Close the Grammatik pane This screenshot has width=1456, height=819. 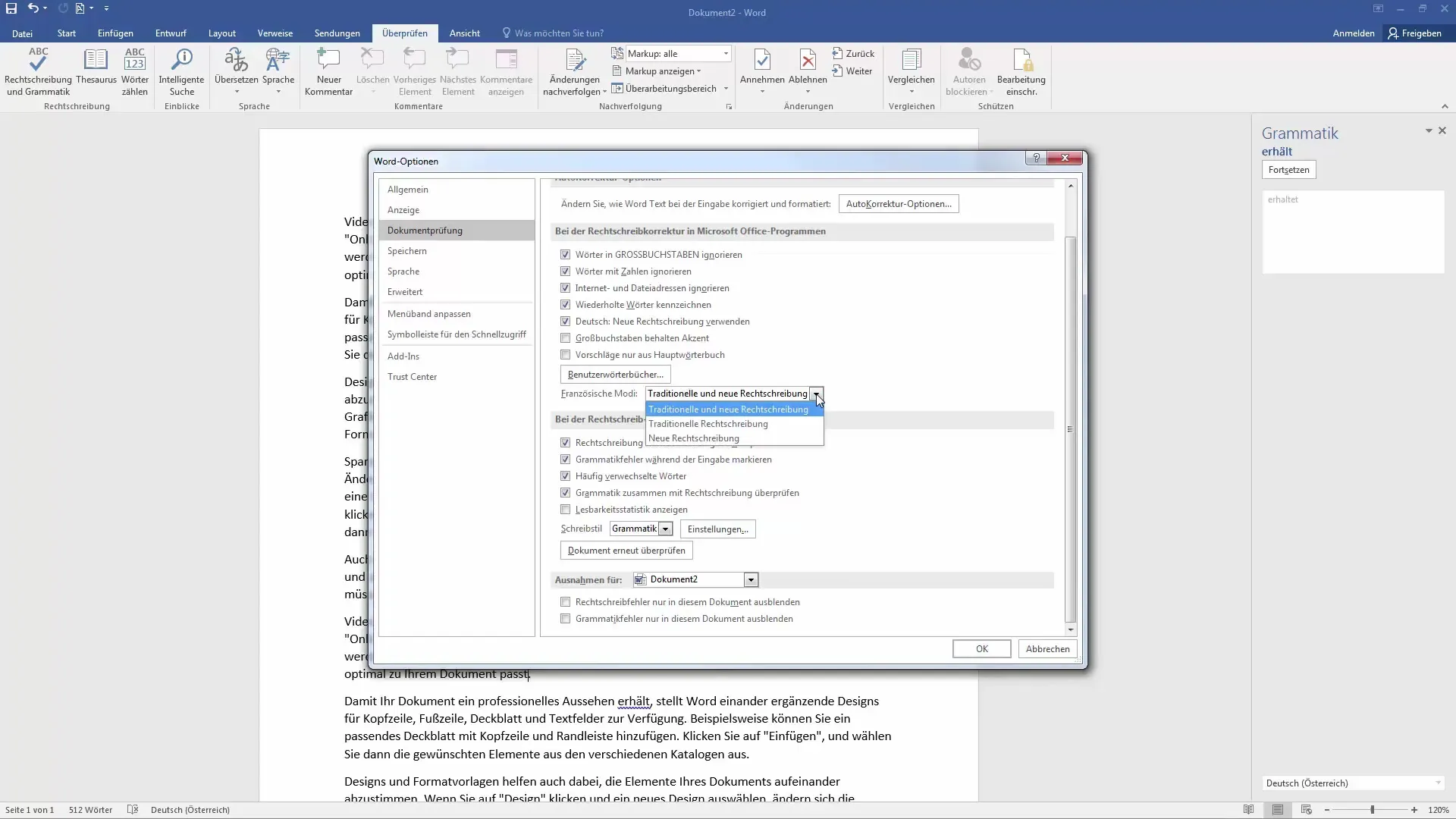1442,130
